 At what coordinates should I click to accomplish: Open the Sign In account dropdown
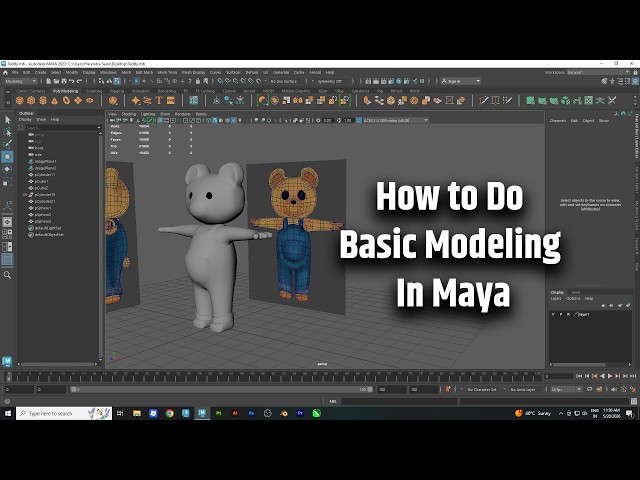pyautogui.click(x=460, y=81)
